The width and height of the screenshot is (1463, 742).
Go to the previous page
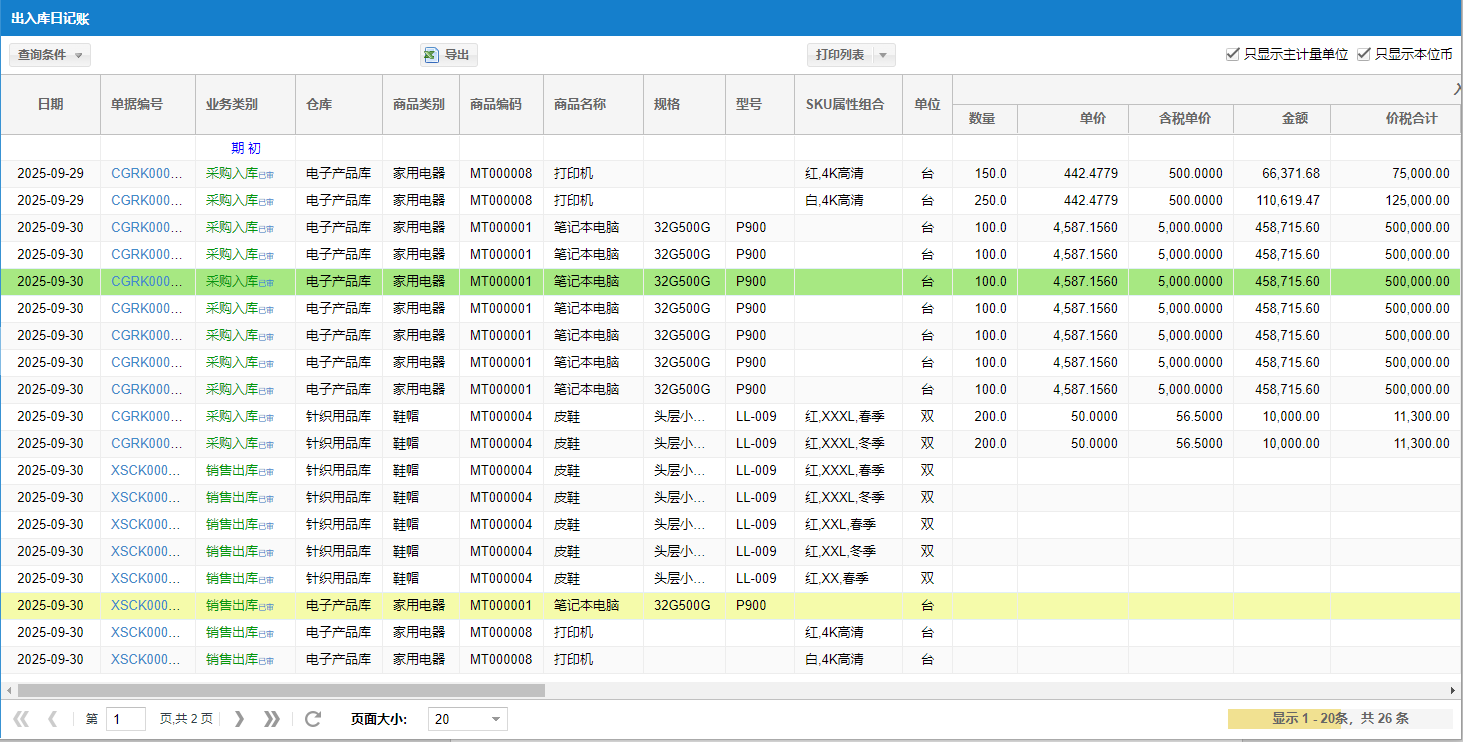(x=53, y=719)
